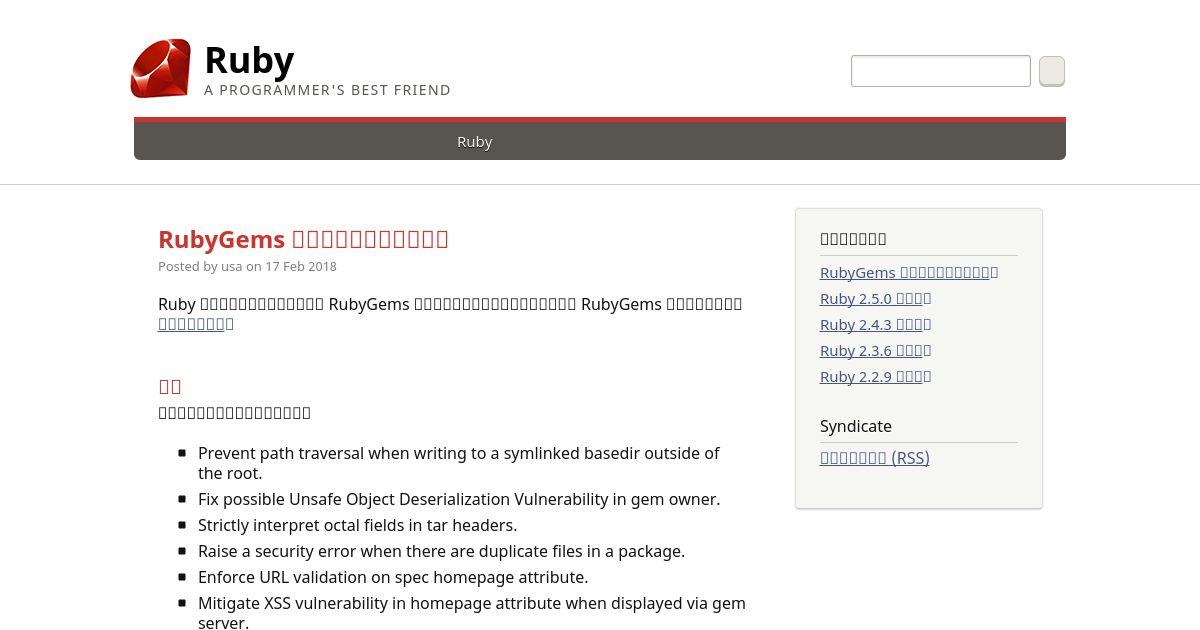Open the Ruby 2.5.0 news link
Viewport: 1200px width, 630px height.
coord(875,298)
